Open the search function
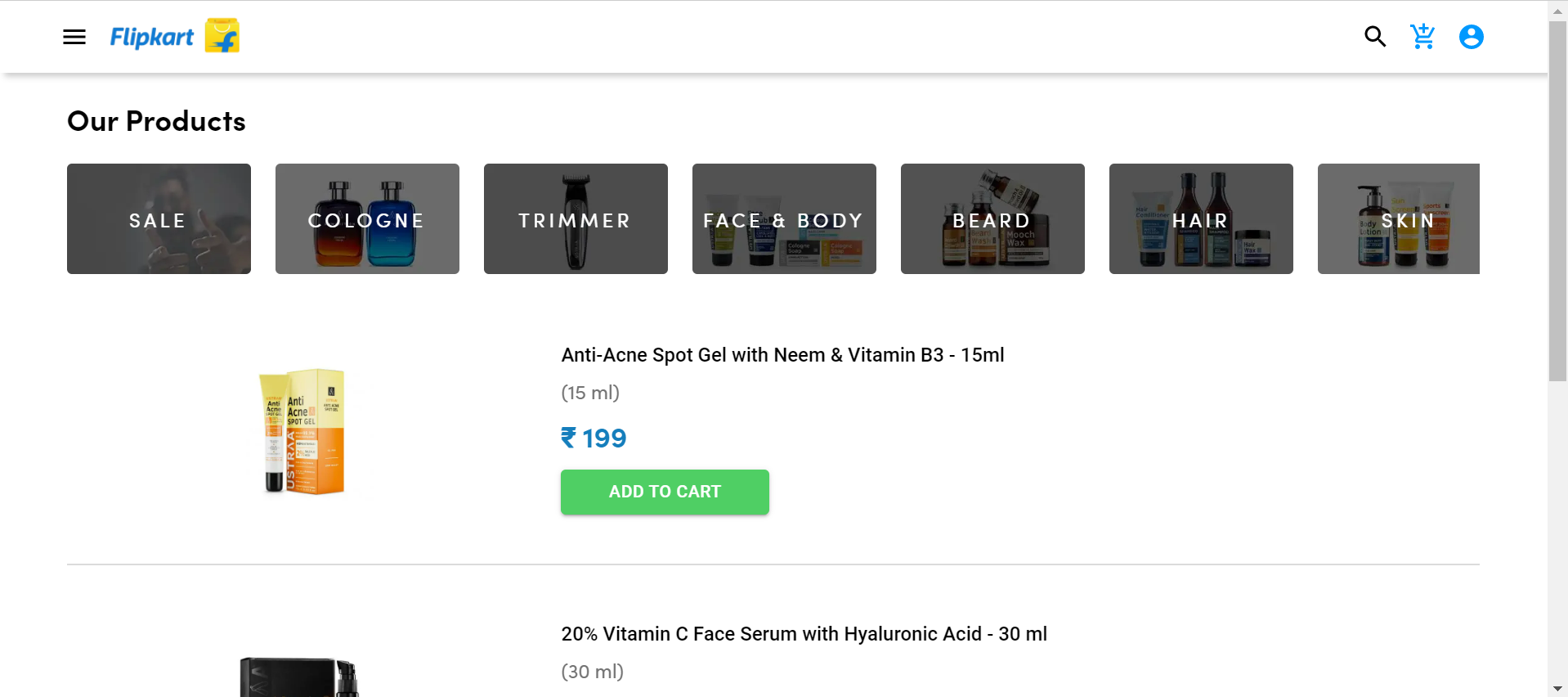 click(1374, 36)
